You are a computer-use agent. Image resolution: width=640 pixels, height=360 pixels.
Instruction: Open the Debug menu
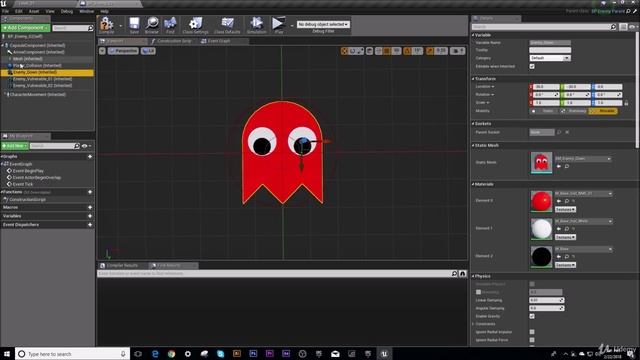tap(67, 11)
